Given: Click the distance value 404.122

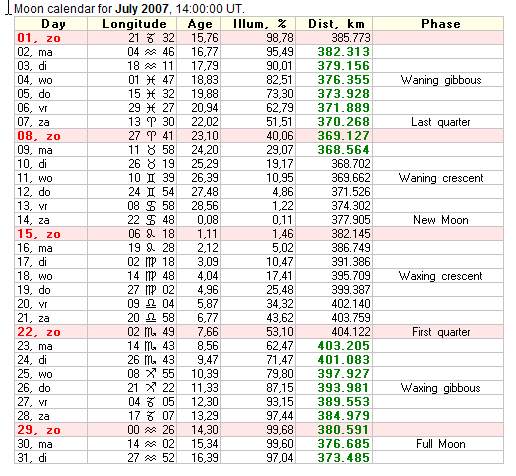Looking at the screenshot, I should tap(351, 332).
